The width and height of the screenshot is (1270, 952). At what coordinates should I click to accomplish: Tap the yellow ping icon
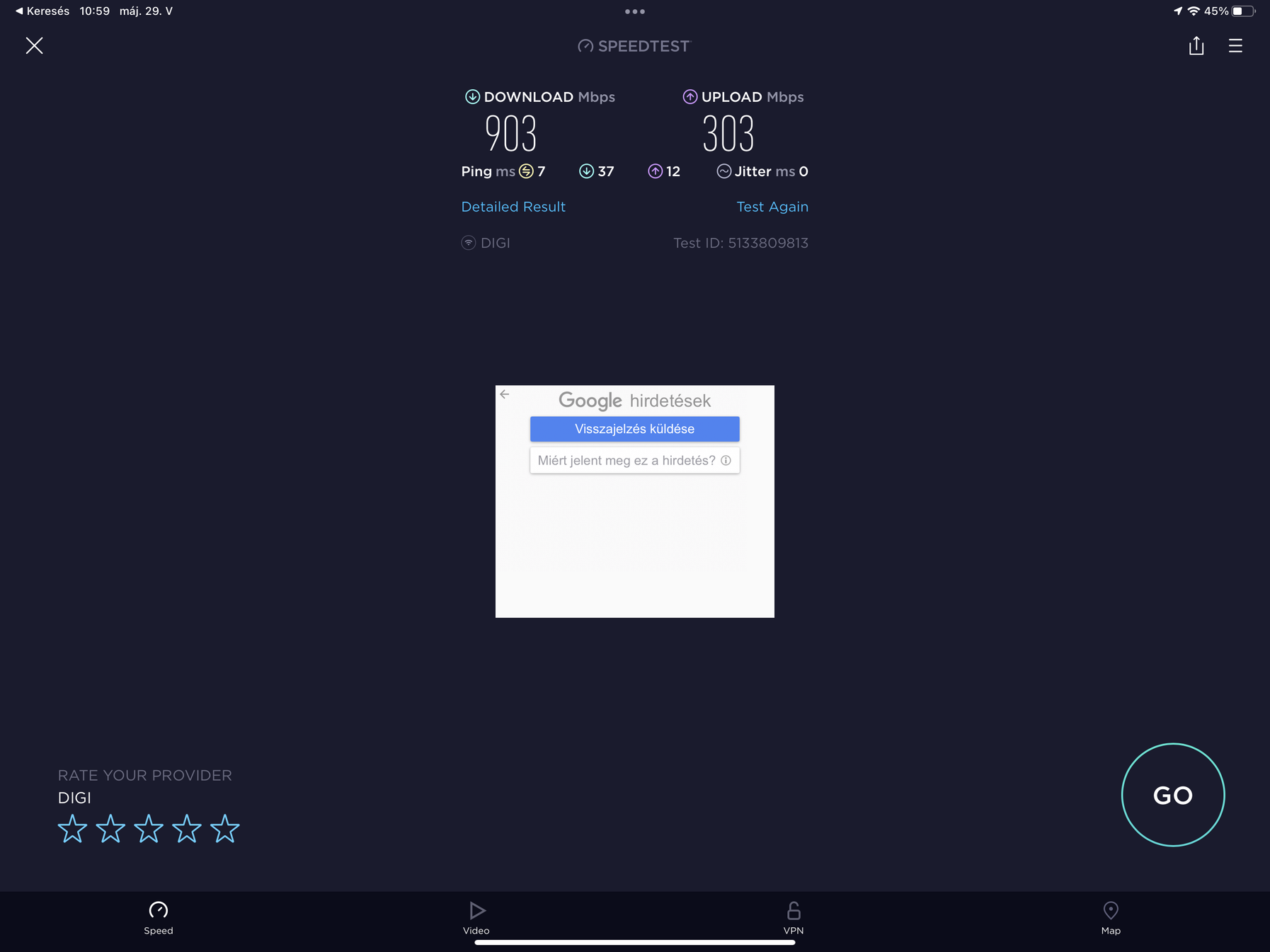[526, 171]
